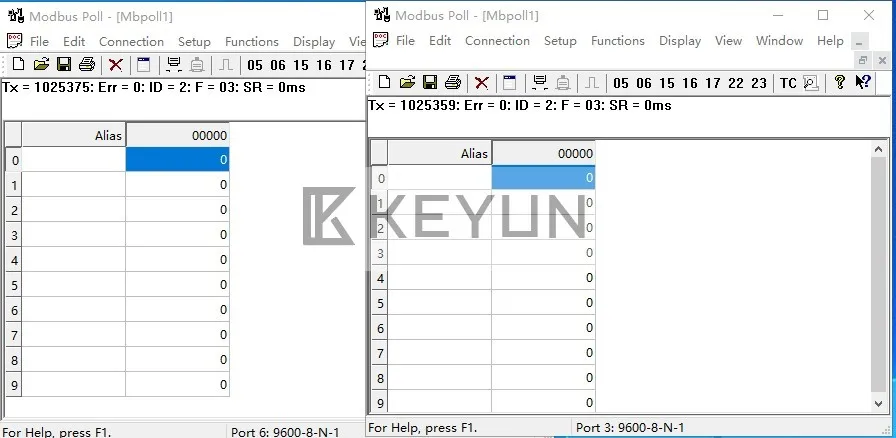Open Setup menu in left window
Screen dimensions: 896x438
click(194, 42)
